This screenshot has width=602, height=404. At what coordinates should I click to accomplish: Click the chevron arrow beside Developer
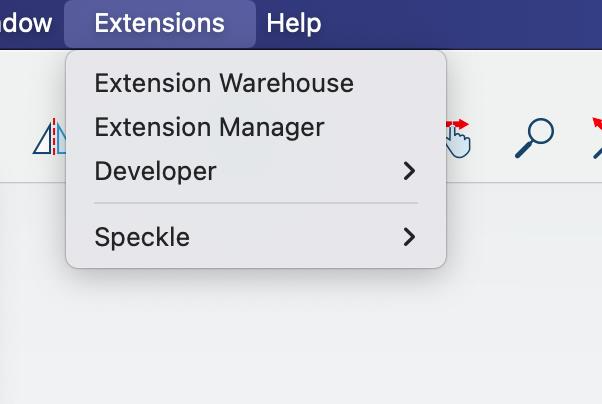[x=409, y=171]
